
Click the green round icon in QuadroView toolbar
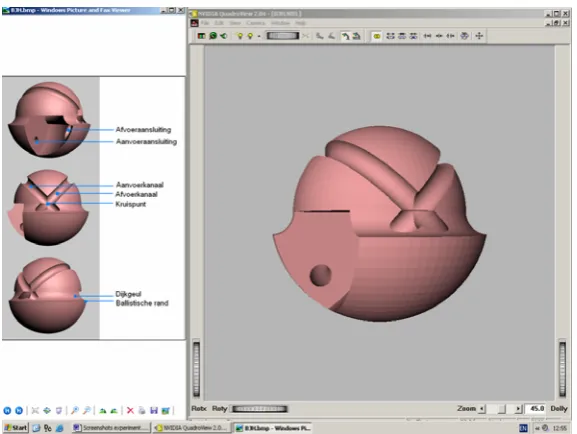213,36
